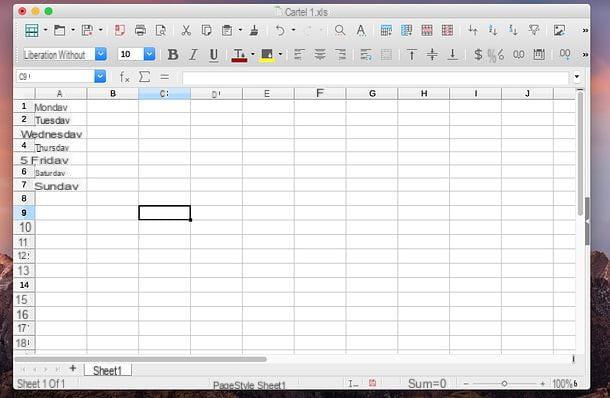Screen dimensions: 610x398
Task: Copy using the Copy icon
Action: [207, 30]
